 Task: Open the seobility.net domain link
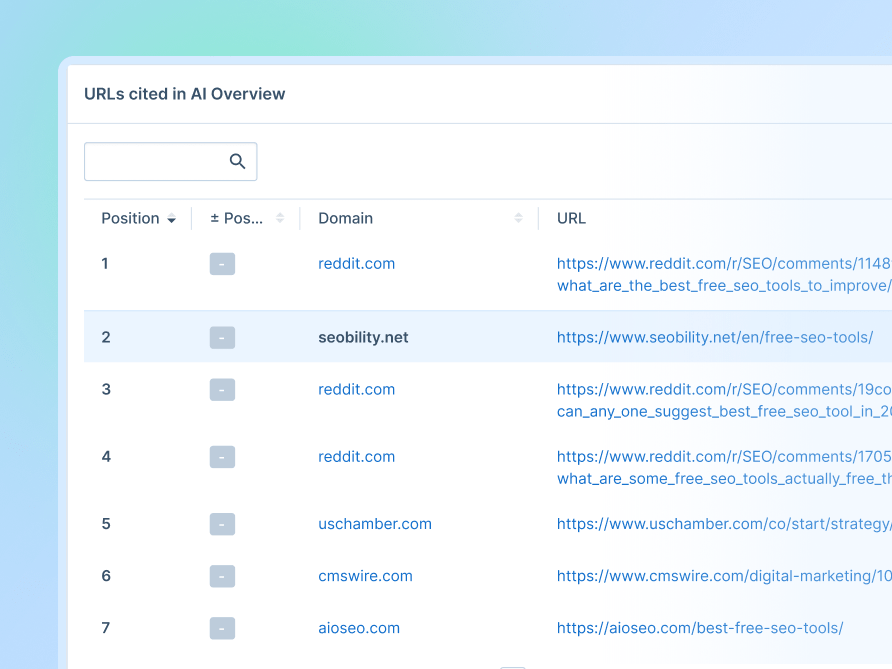[x=363, y=337]
